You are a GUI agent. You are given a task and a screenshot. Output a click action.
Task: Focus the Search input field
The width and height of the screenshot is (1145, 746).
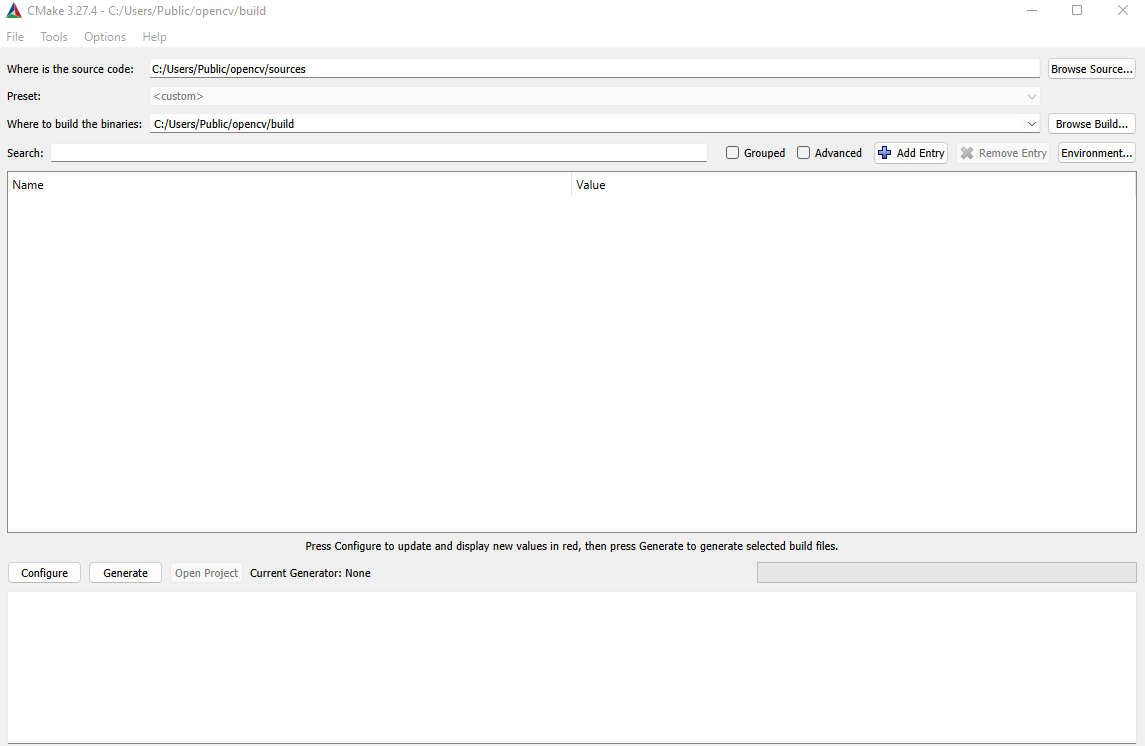pyautogui.click(x=379, y=153)
